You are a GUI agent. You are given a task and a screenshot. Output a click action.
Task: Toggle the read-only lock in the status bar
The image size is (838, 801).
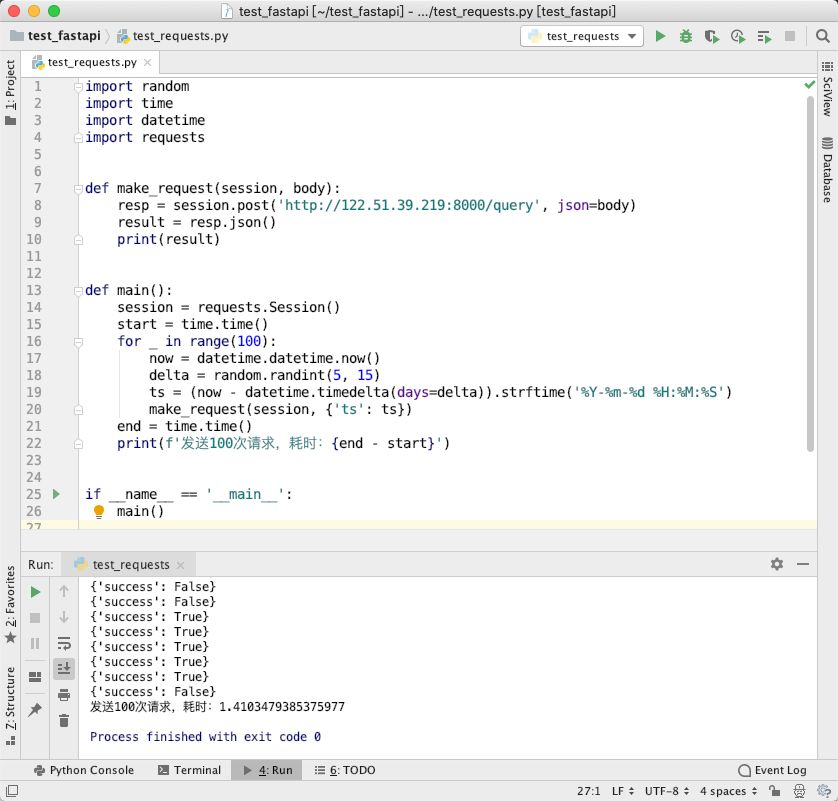point(774,790)
